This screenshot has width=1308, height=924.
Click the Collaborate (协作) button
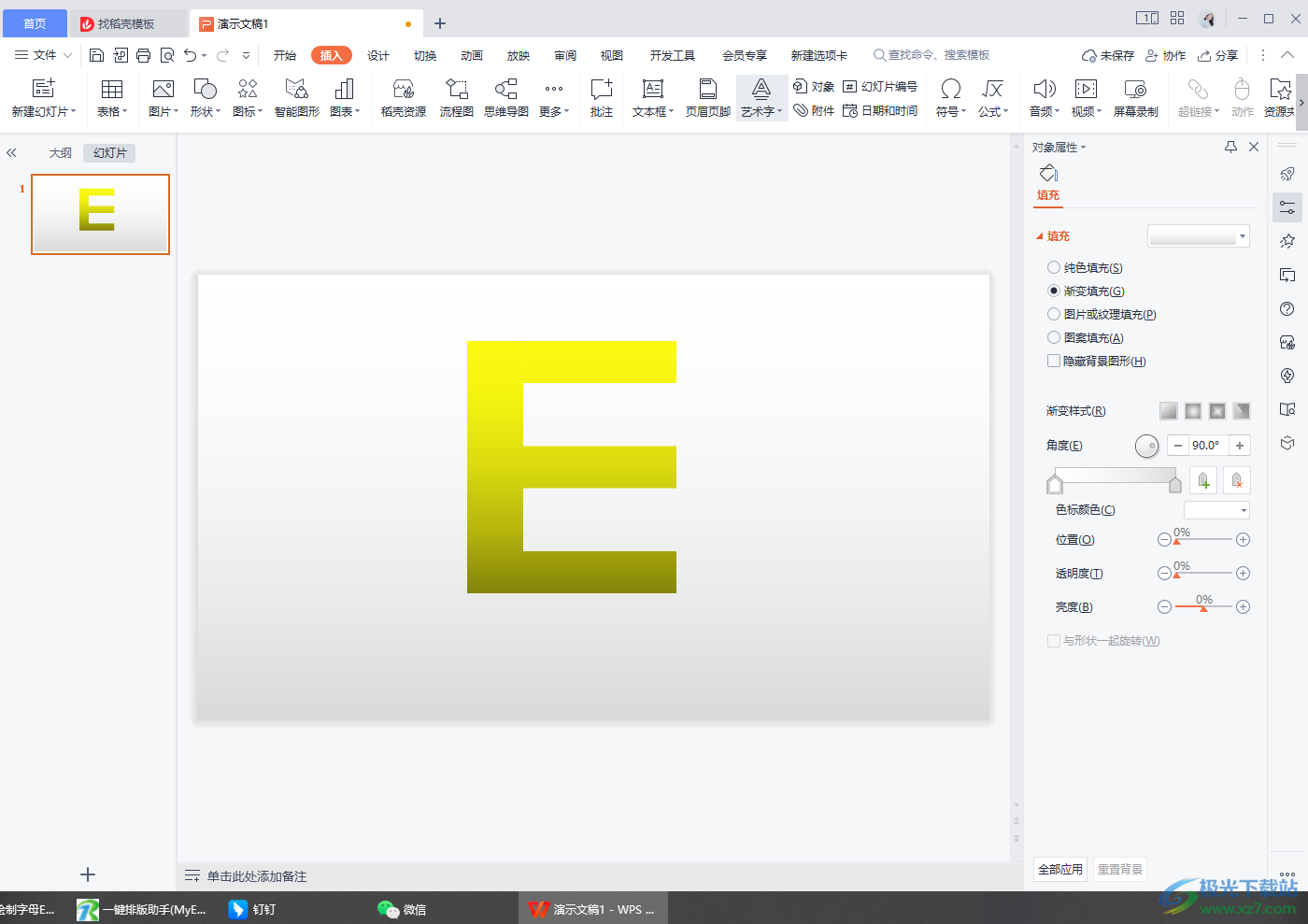pos(1166,55)
